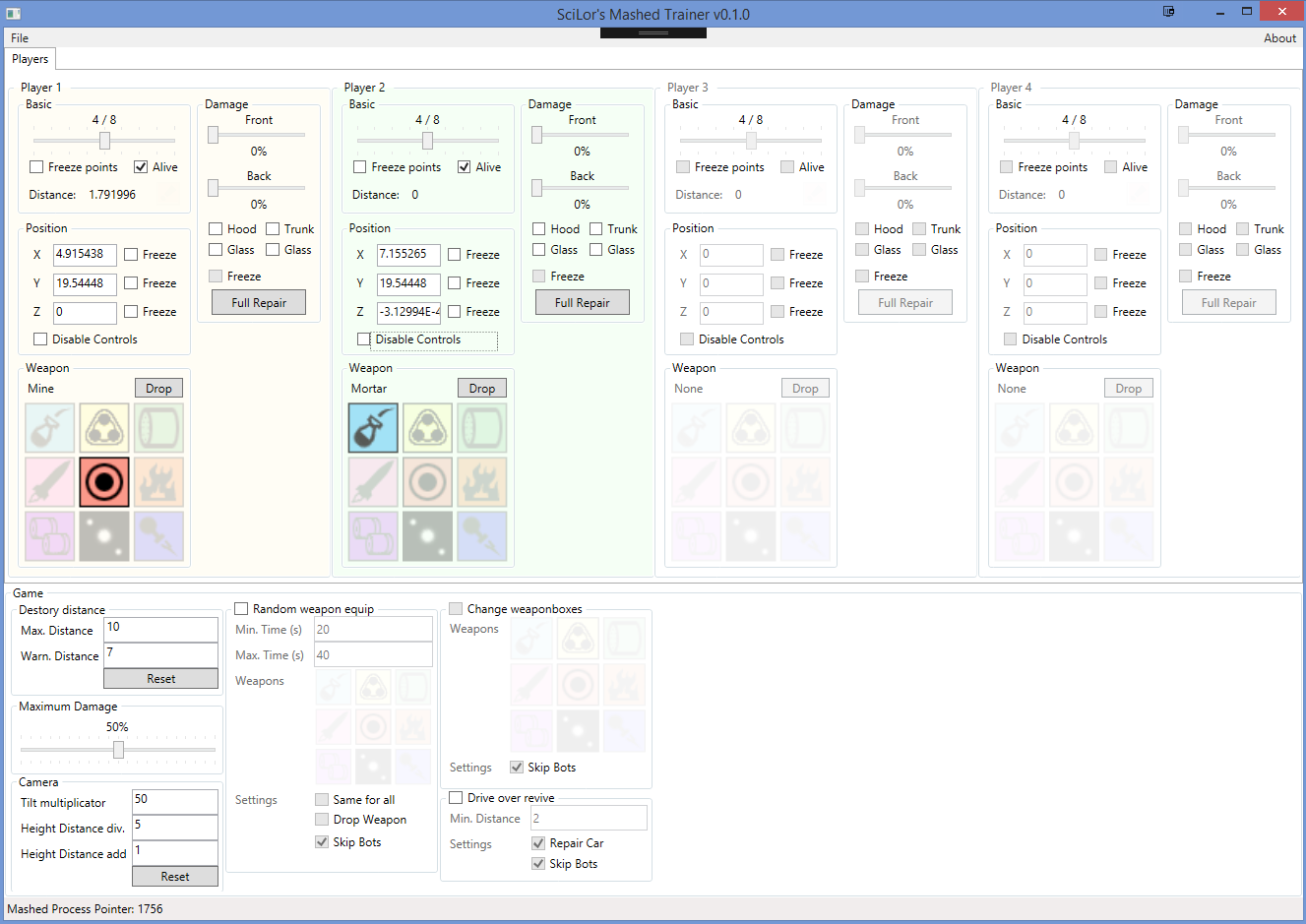Reset the Destroy distance values
Screen dimensions: 1306x924
point(161,679)
